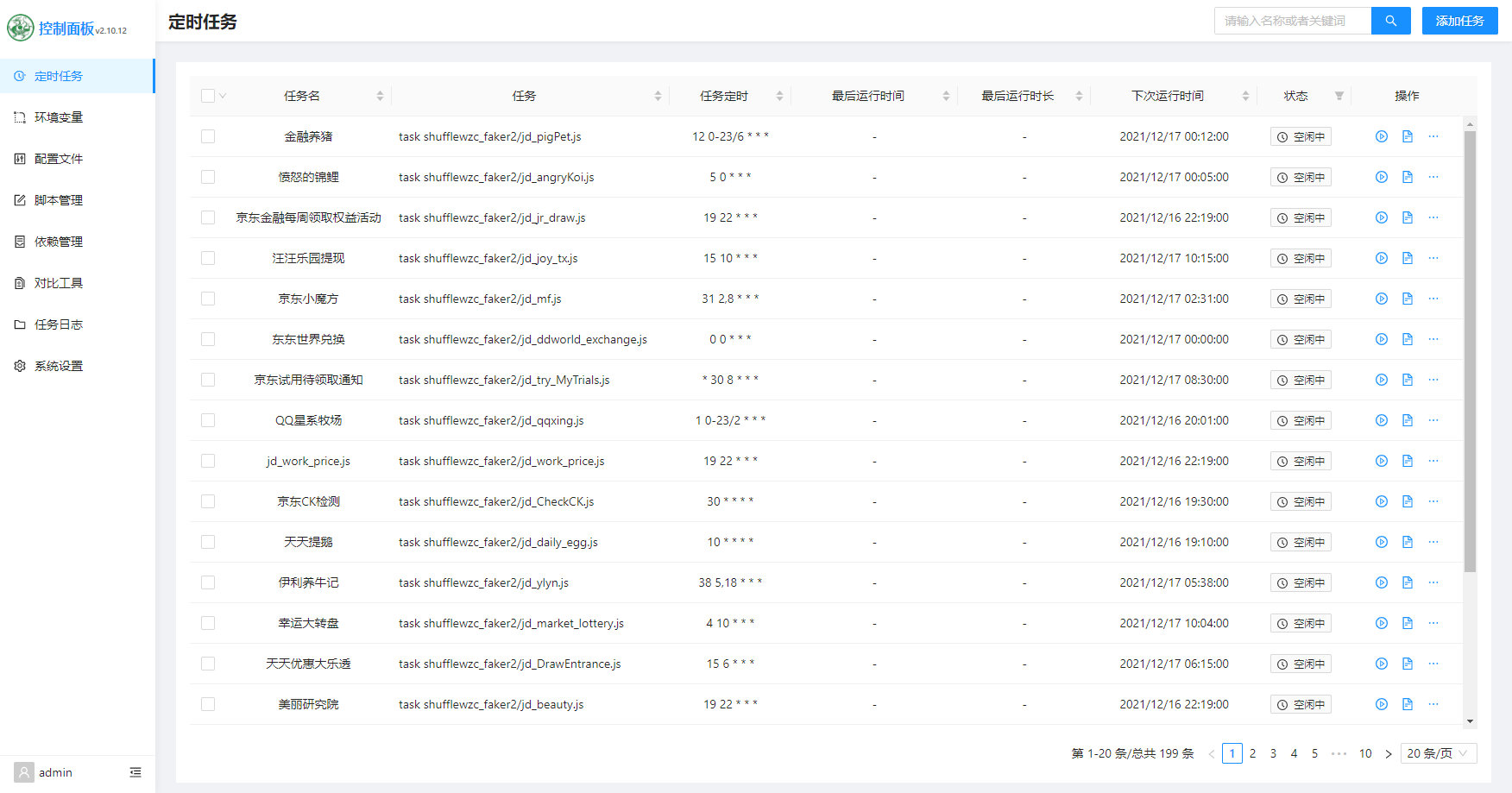Click the search magnifier button
This screenshot has width=1512, height=793.
pyautogui.click(x=1390, y=21)
